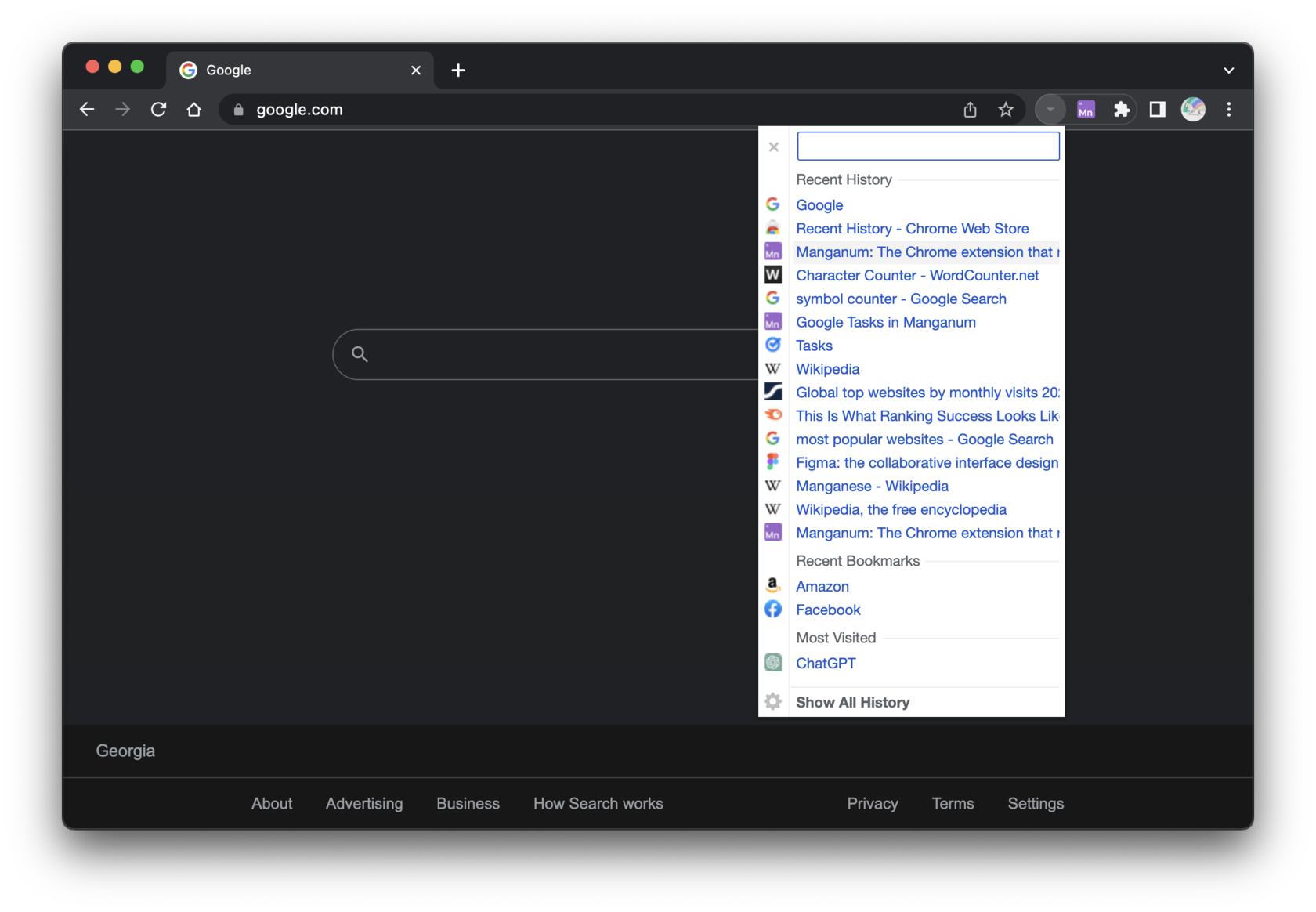Click the Semrush favicon beside Ranking Success
The height and width of the screenshot is (912, 1316).
[x=772, y=415]
